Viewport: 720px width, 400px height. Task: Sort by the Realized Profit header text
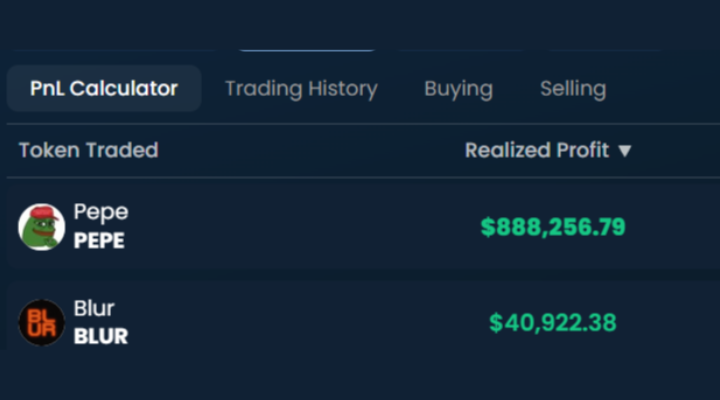point(537,151)
